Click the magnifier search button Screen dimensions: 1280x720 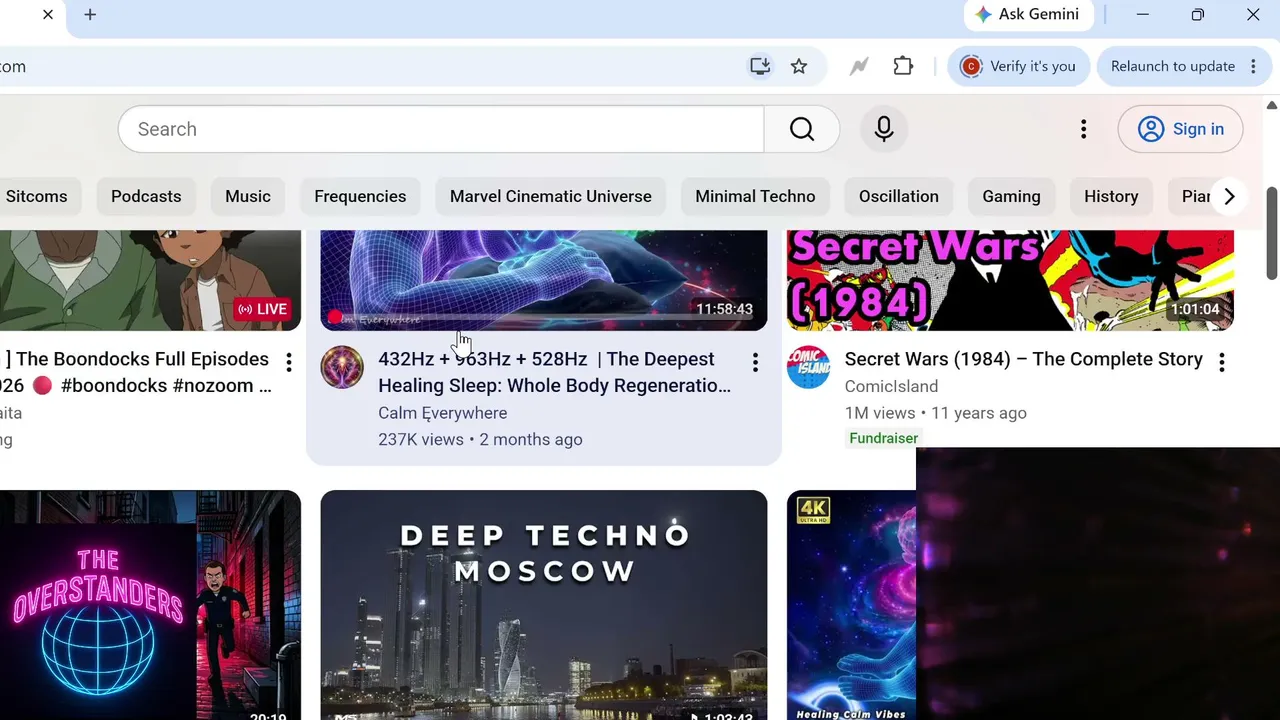click(802, 129)
